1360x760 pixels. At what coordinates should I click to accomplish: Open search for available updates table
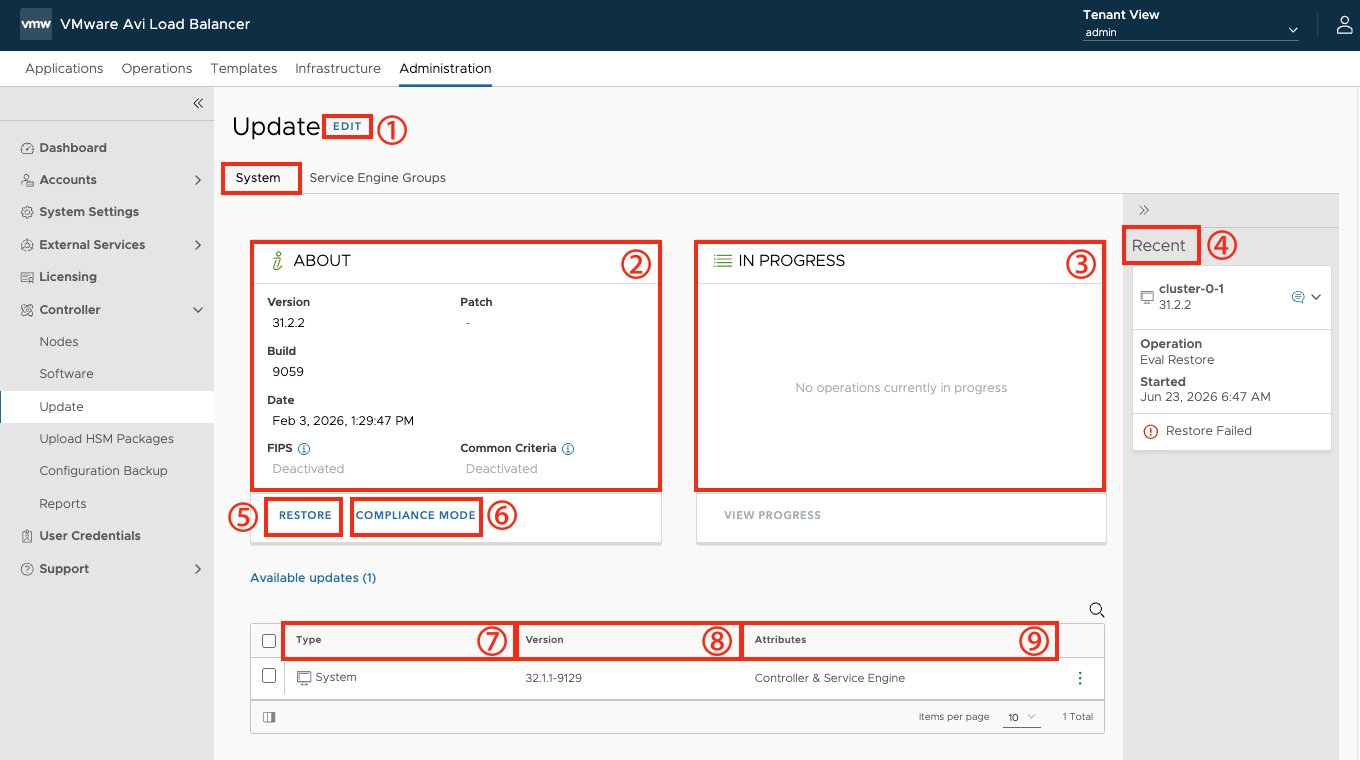point(1096,610)
